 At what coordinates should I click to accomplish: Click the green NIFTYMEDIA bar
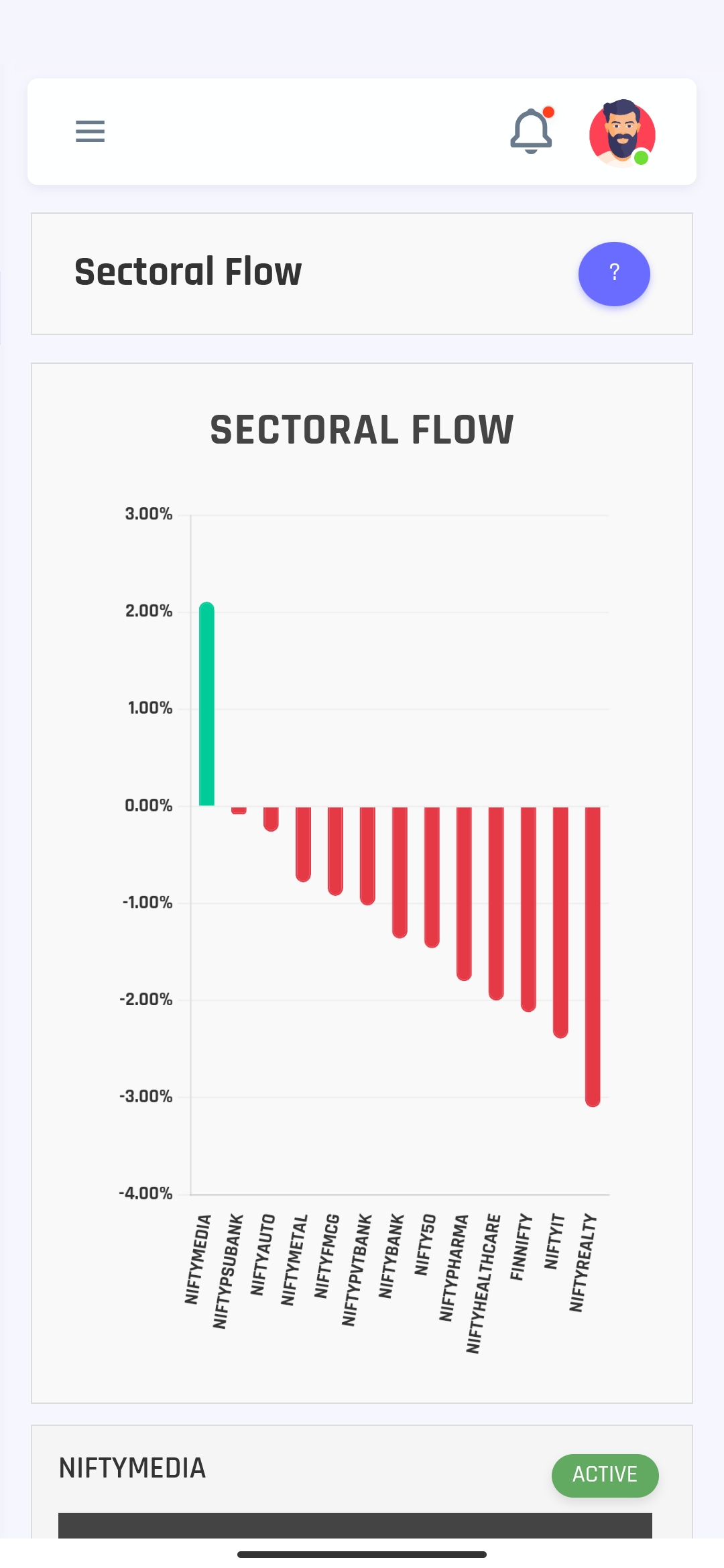pyautogui.click(x=206, y=704)
